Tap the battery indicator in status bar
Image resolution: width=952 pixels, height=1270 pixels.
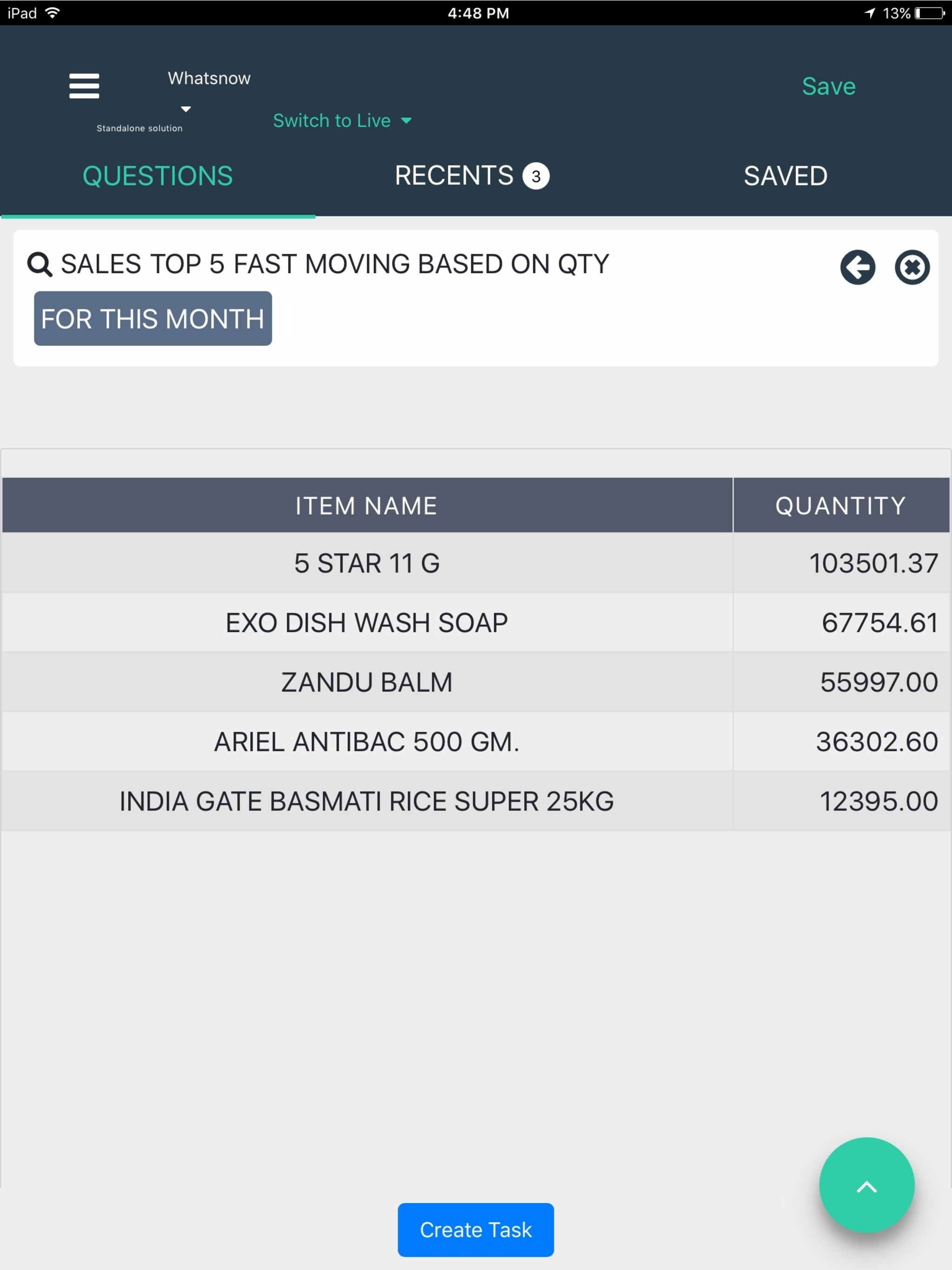[929, 13]
